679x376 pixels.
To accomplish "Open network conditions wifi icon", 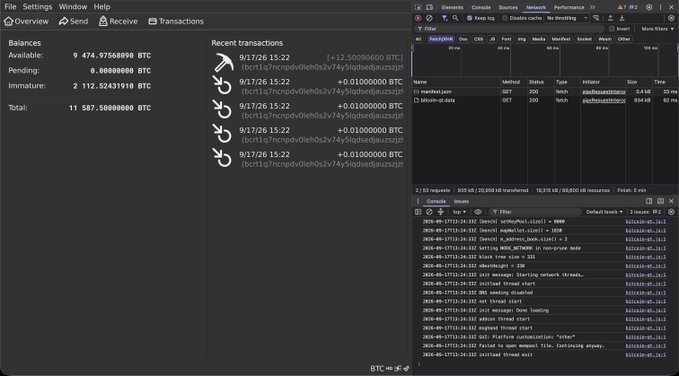I will click(596, 18).
